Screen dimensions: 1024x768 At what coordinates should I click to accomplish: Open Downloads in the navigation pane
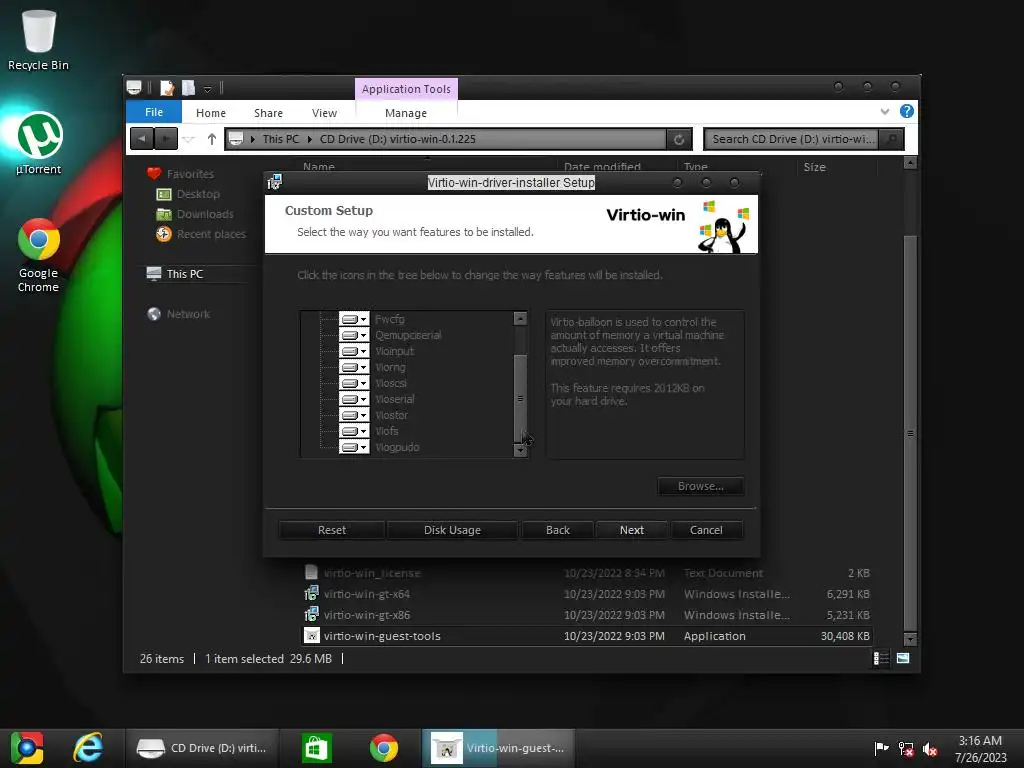point(204,214)
